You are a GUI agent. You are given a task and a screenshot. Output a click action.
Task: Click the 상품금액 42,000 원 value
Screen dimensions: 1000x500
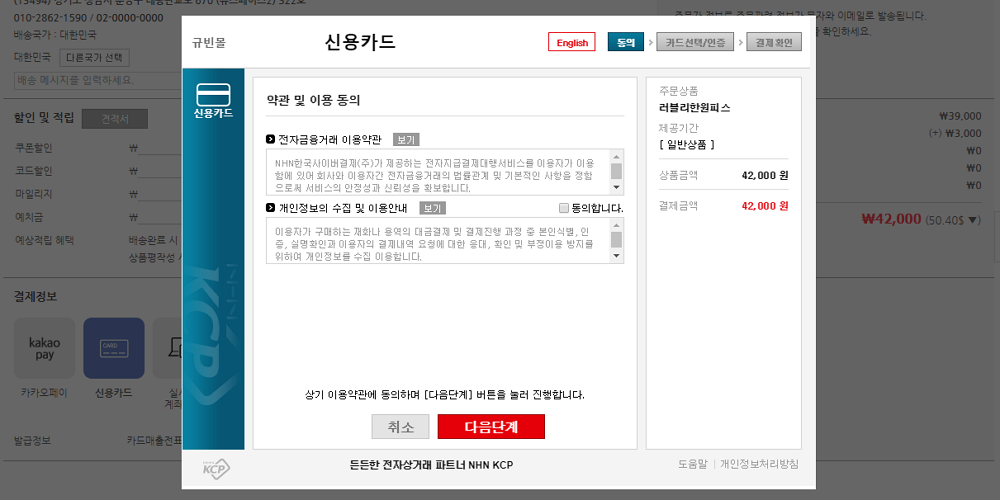tap(765, 175)
